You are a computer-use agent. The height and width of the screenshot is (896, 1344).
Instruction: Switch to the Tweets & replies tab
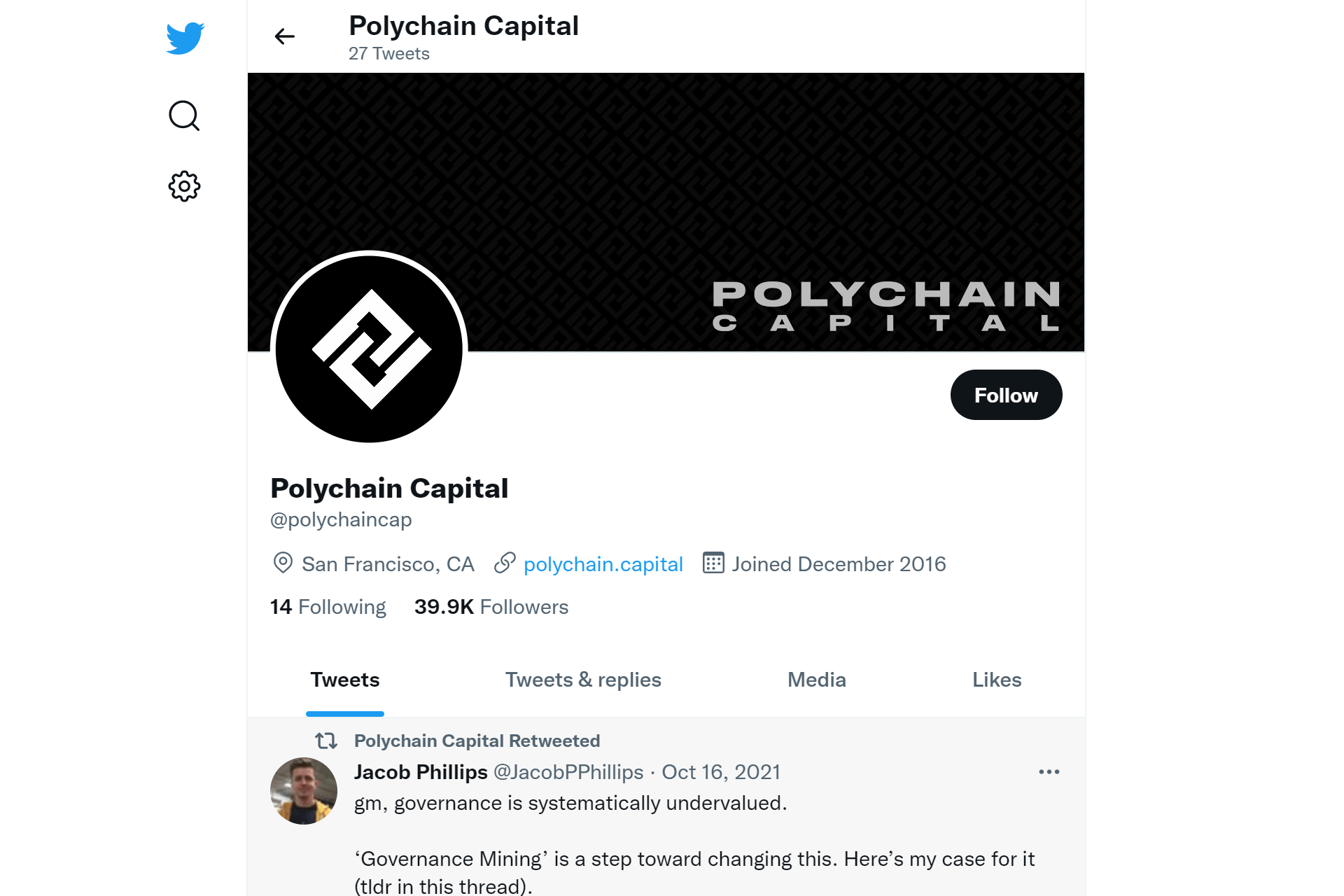(x=583, y=680)
